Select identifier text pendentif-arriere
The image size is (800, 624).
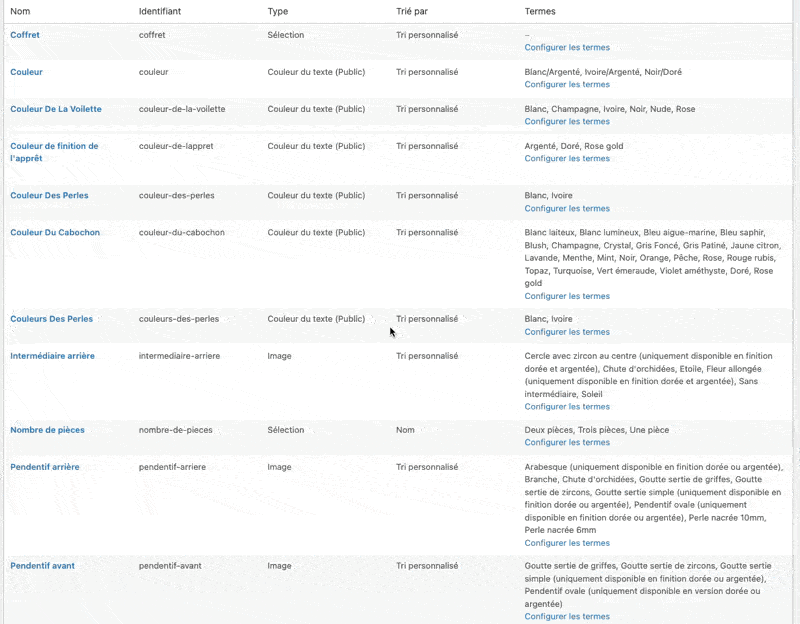pos(172,467)
